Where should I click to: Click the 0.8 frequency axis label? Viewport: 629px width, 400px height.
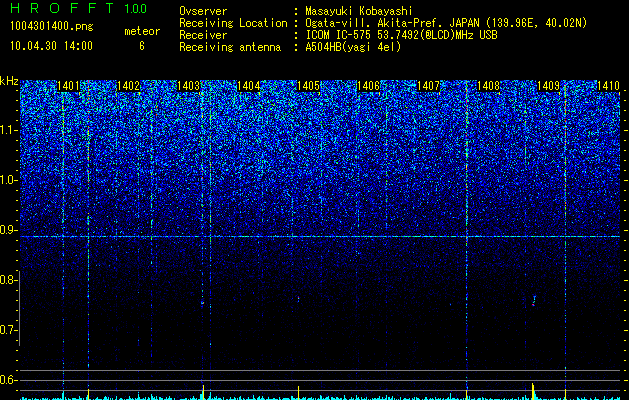tap(7, 280)
